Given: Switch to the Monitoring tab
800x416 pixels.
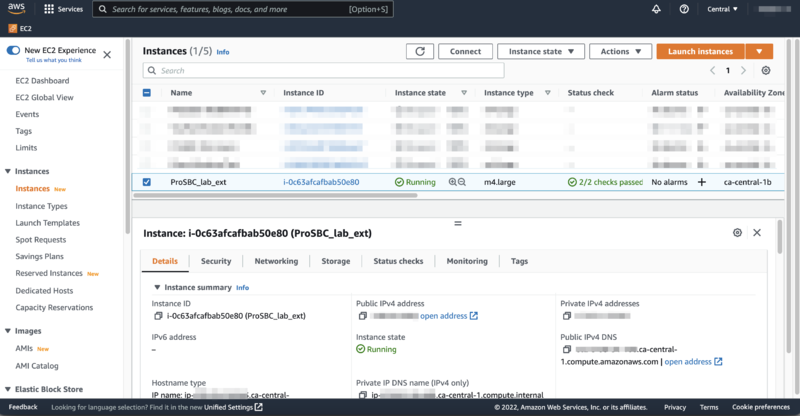Looking at the screenshot, I should (467, 261).
